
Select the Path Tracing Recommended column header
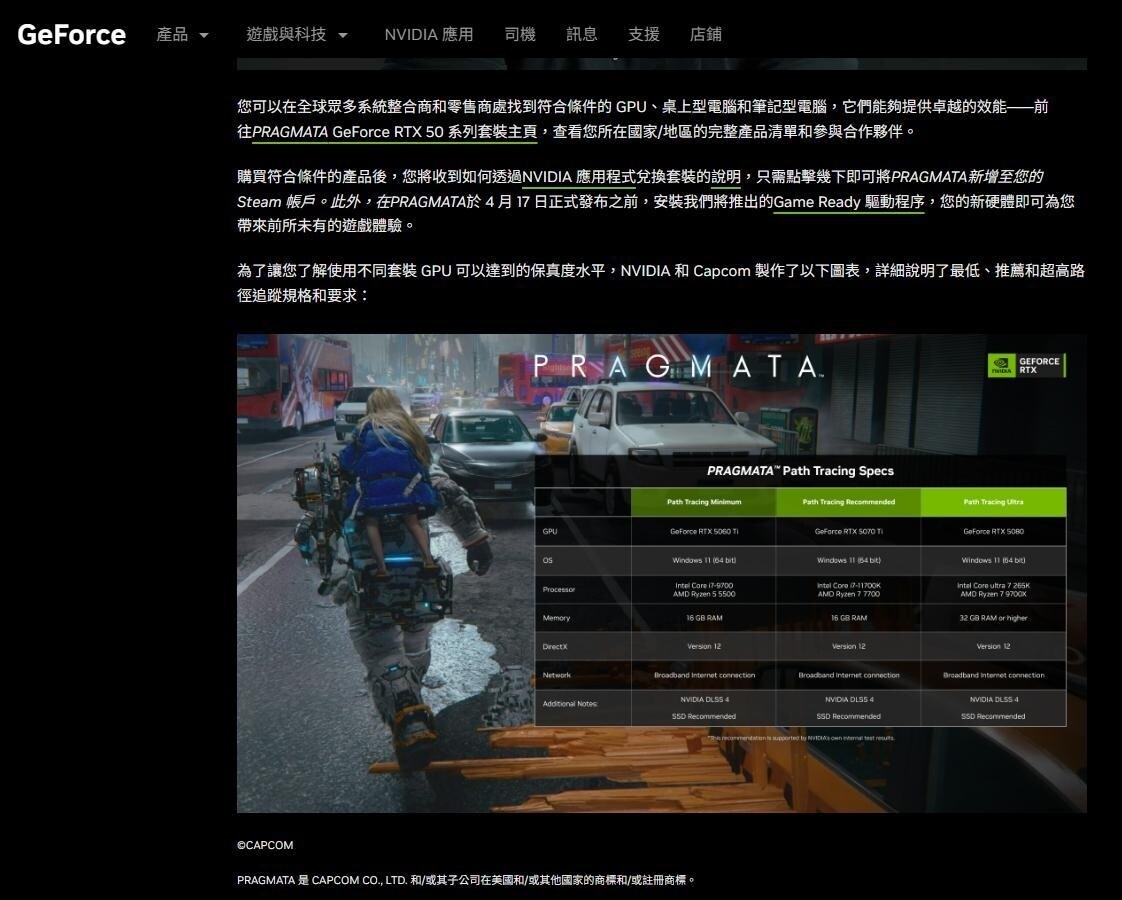(848, 502)
